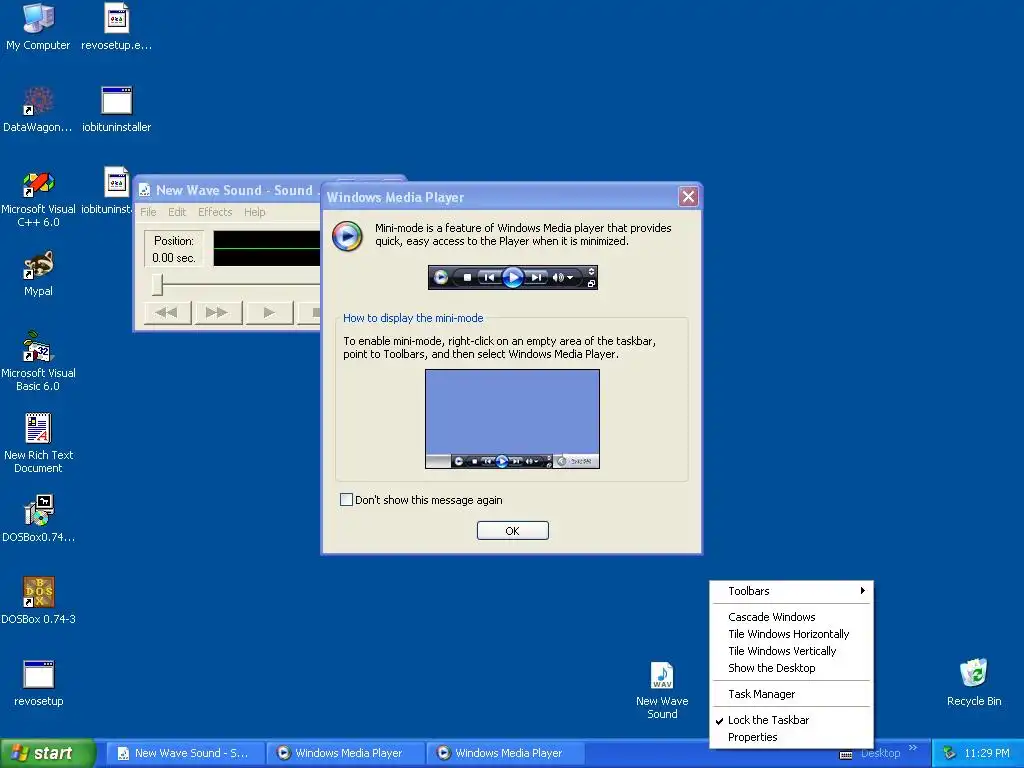The image size is (1024, 768).
Task: Click the network tray icon beside the clock
Action: point(949,754)
